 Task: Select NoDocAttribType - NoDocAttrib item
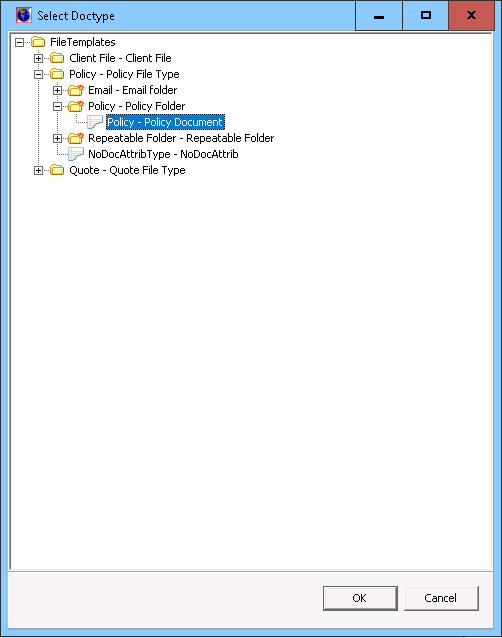[163, 154]
